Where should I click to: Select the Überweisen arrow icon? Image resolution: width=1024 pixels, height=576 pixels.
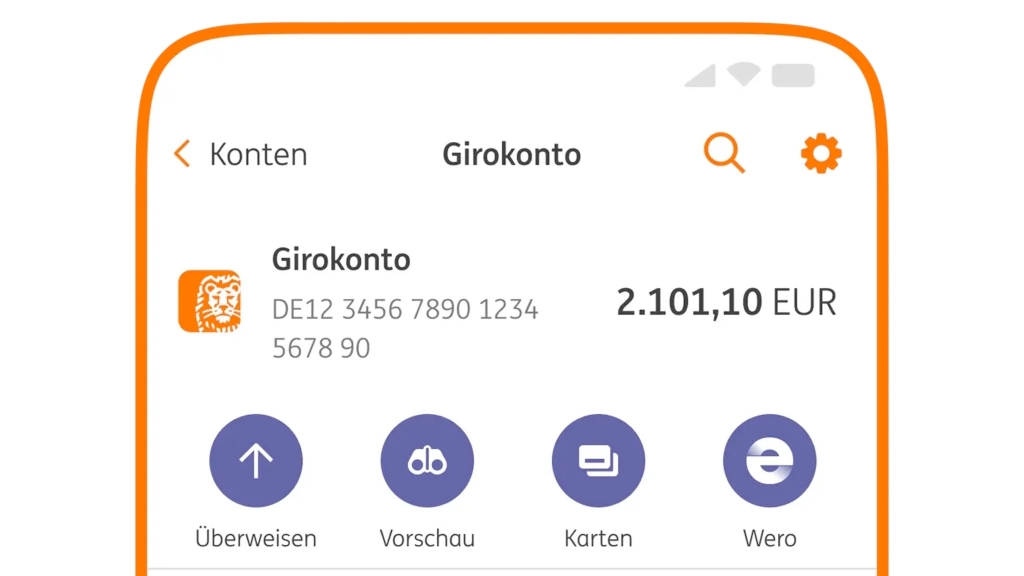tap(255, 459)
